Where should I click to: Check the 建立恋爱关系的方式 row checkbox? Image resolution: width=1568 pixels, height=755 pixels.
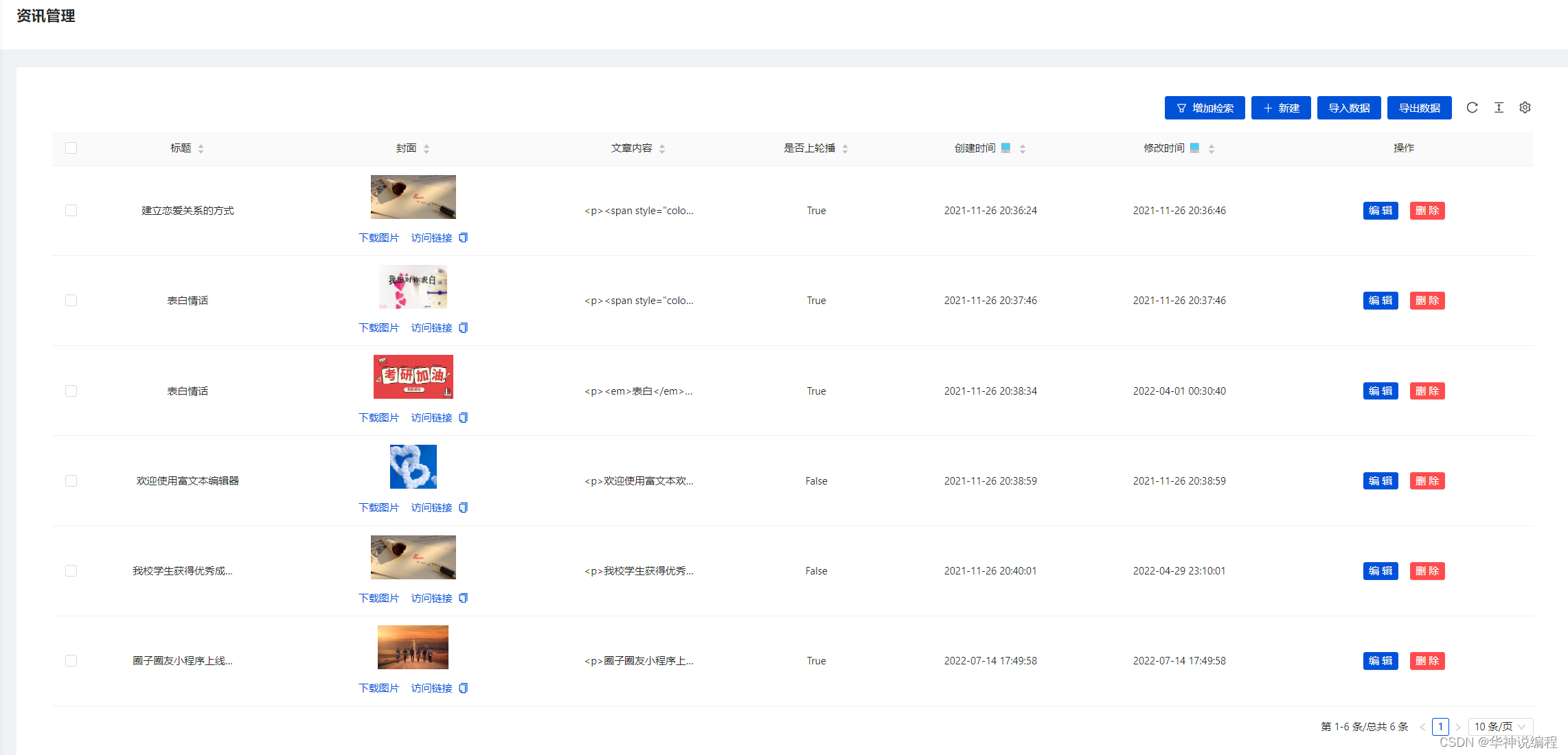tap(71, 211)
